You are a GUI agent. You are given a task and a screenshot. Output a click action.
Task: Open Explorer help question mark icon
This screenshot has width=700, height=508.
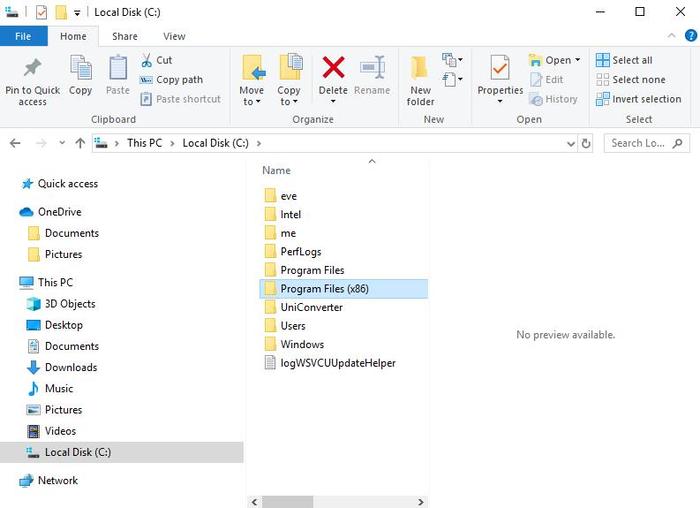click(690, 36)
